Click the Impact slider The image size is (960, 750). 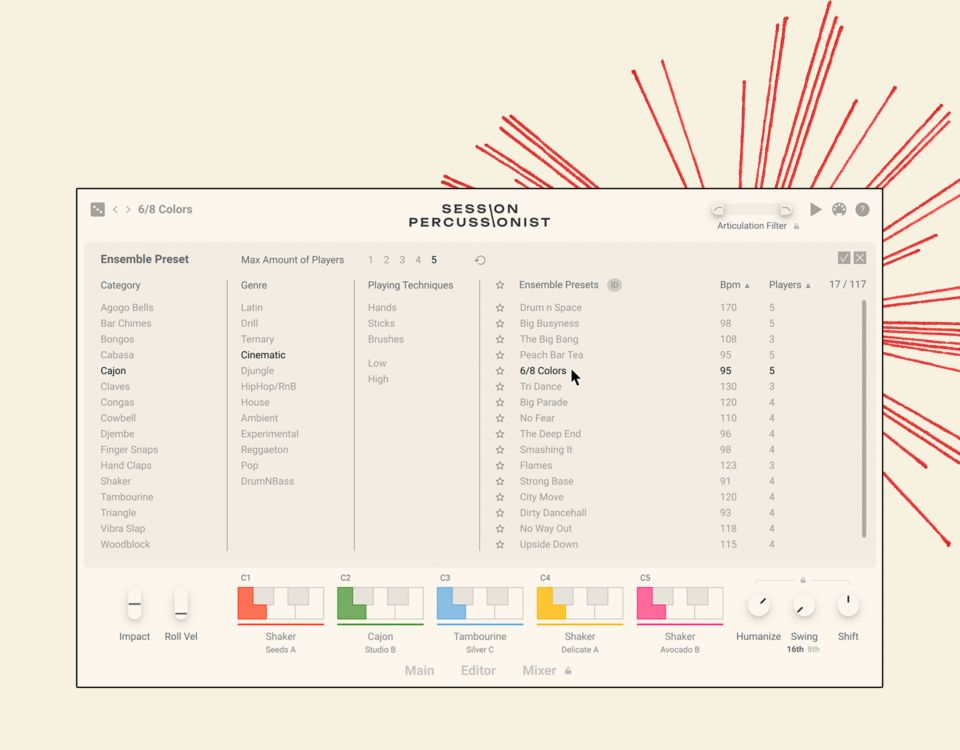tap(134, 604)
